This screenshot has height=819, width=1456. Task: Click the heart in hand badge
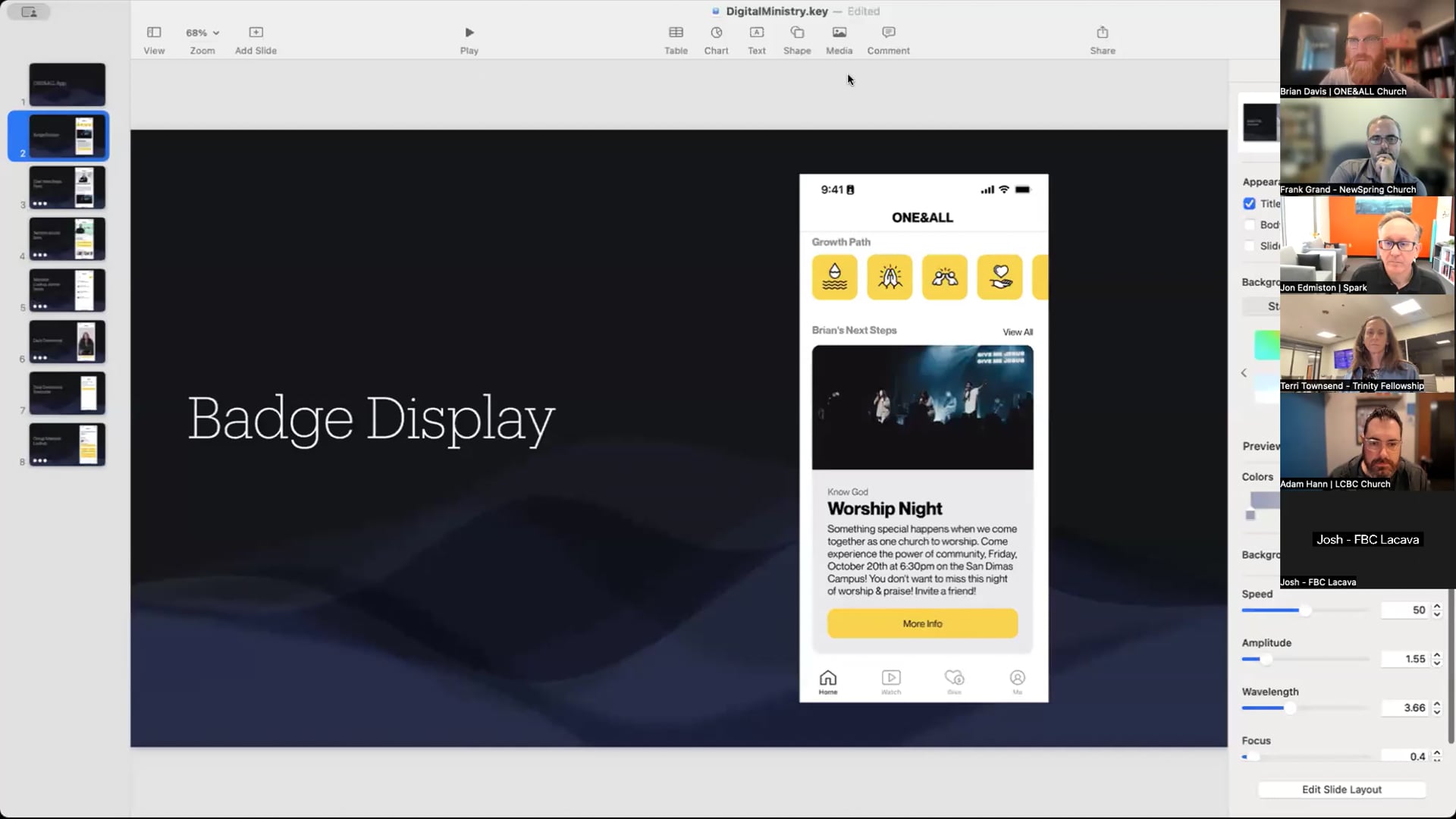(x=999, y=278)
